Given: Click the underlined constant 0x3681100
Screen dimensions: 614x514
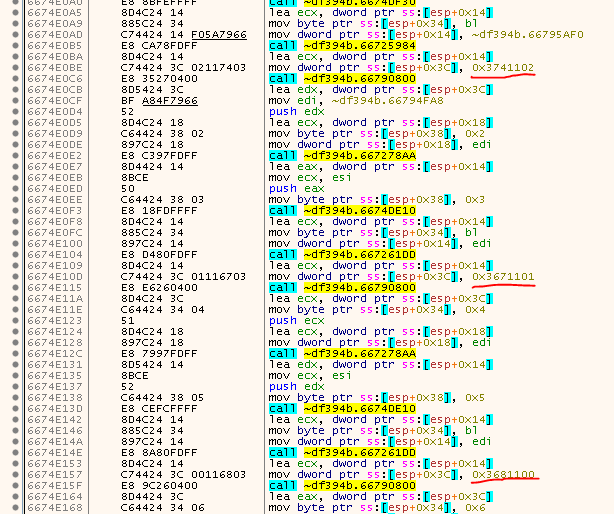Looking at the screenshot, I should click(505, 474).
